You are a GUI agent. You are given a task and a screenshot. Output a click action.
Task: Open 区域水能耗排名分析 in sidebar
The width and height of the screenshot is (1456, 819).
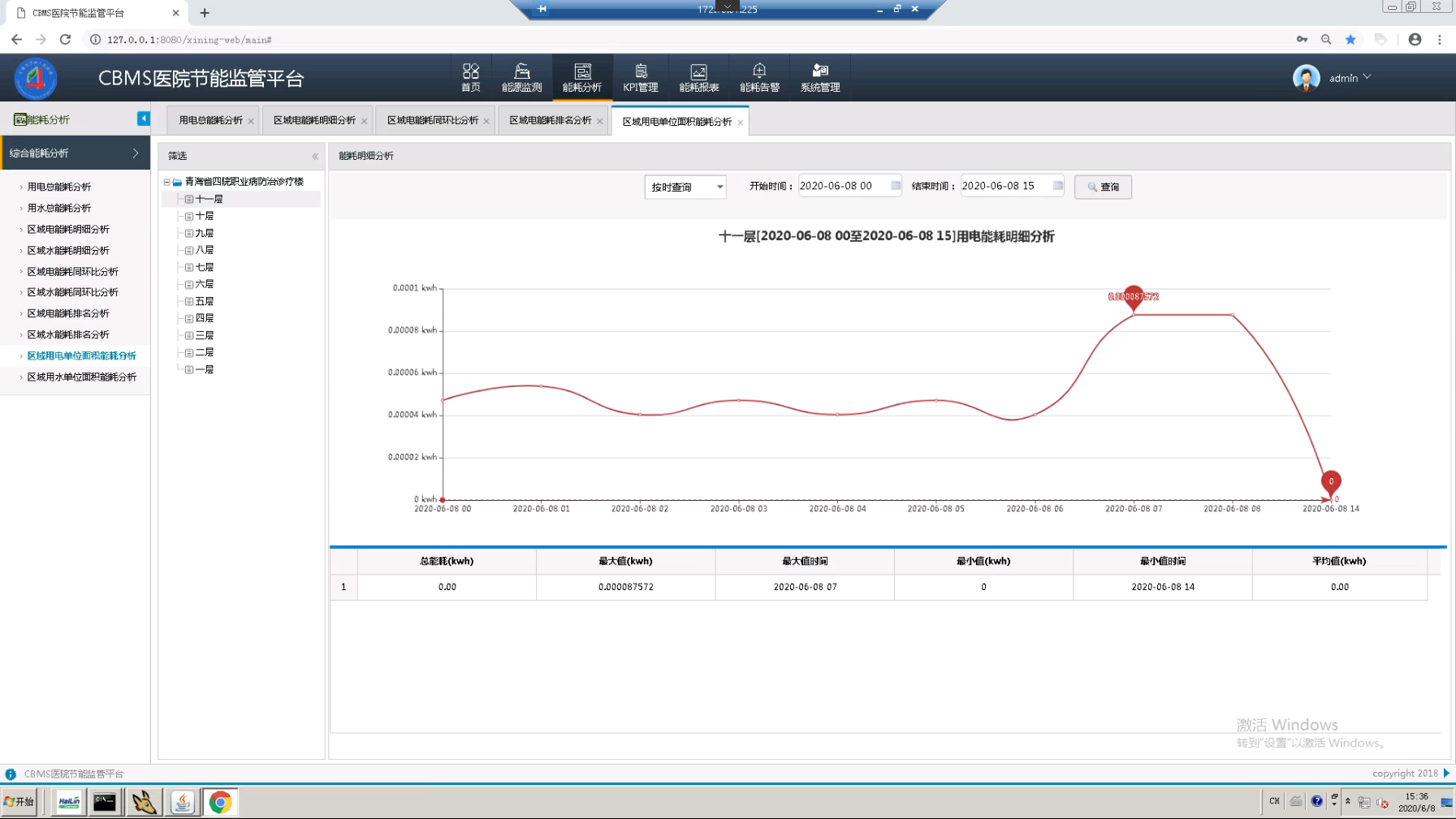pyautogui.click(x=68, y=334)
